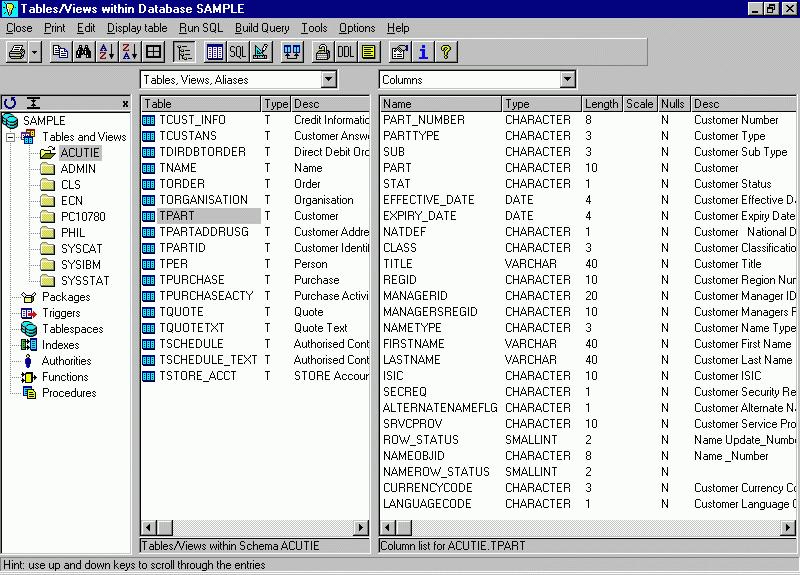Click the Scale column header
800x575 pixels.
pyautogui.click(x=640, y=104)
